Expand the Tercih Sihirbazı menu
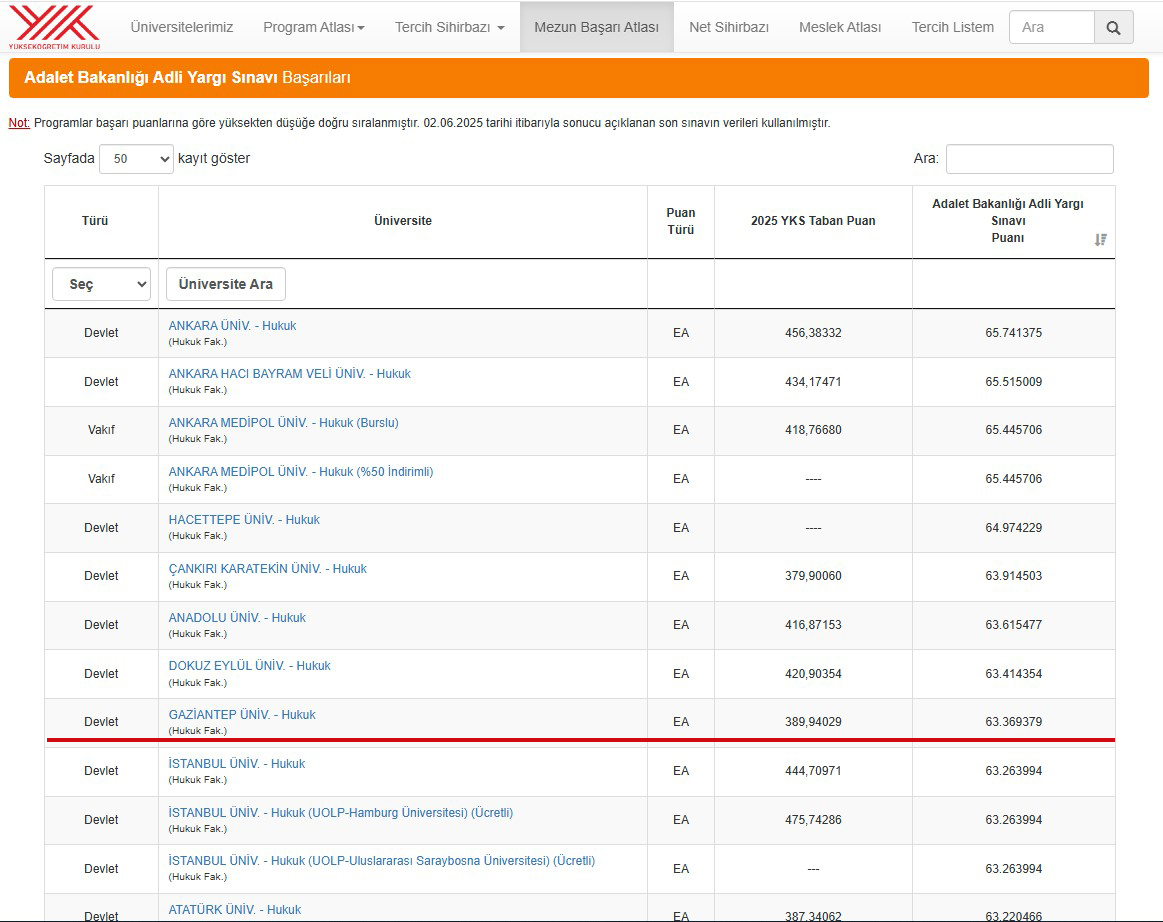Image resolution: width=1163 pixels, height=922 pixels. pos(449,27)
